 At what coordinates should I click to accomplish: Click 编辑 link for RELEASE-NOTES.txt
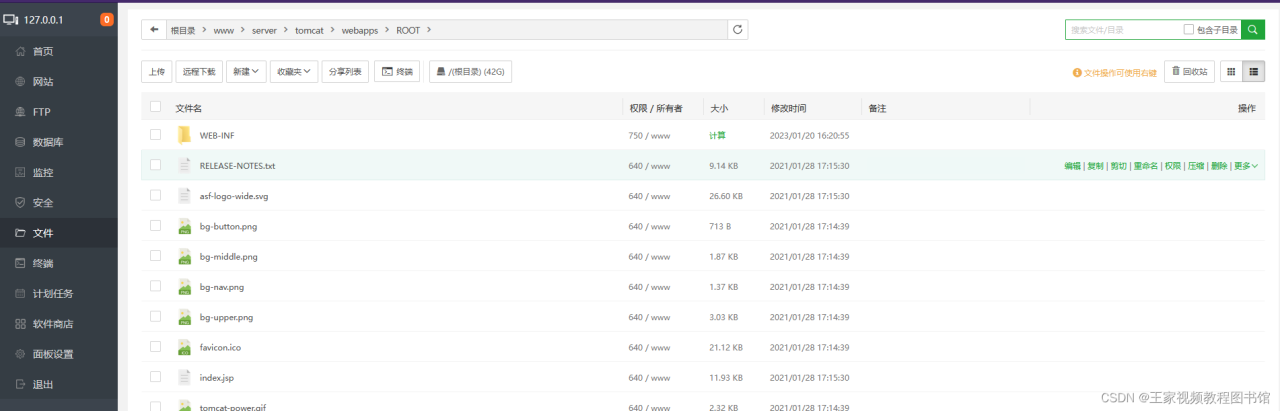click(1072, 166)
